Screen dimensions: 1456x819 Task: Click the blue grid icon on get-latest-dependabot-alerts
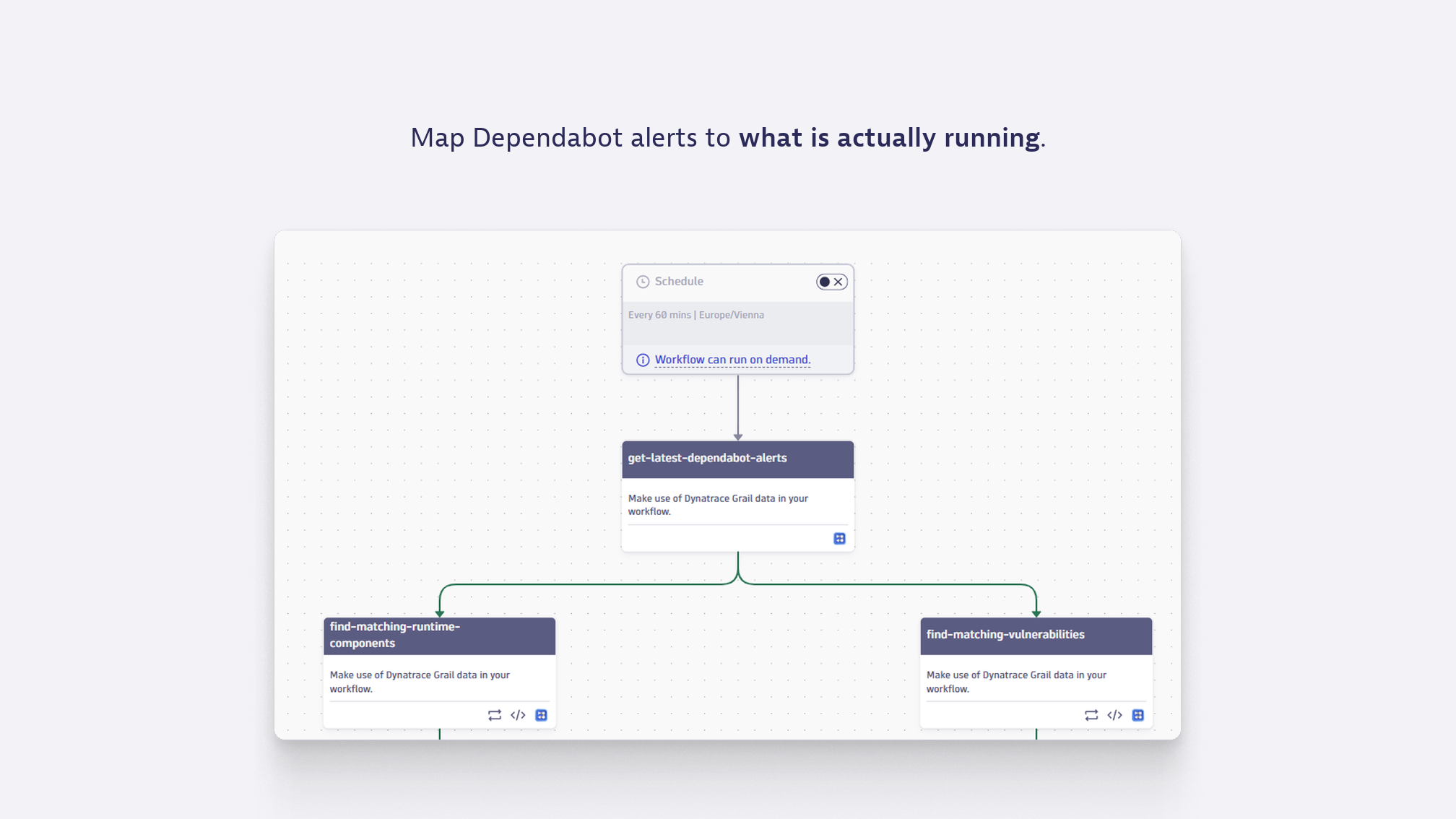click(839, 539)
